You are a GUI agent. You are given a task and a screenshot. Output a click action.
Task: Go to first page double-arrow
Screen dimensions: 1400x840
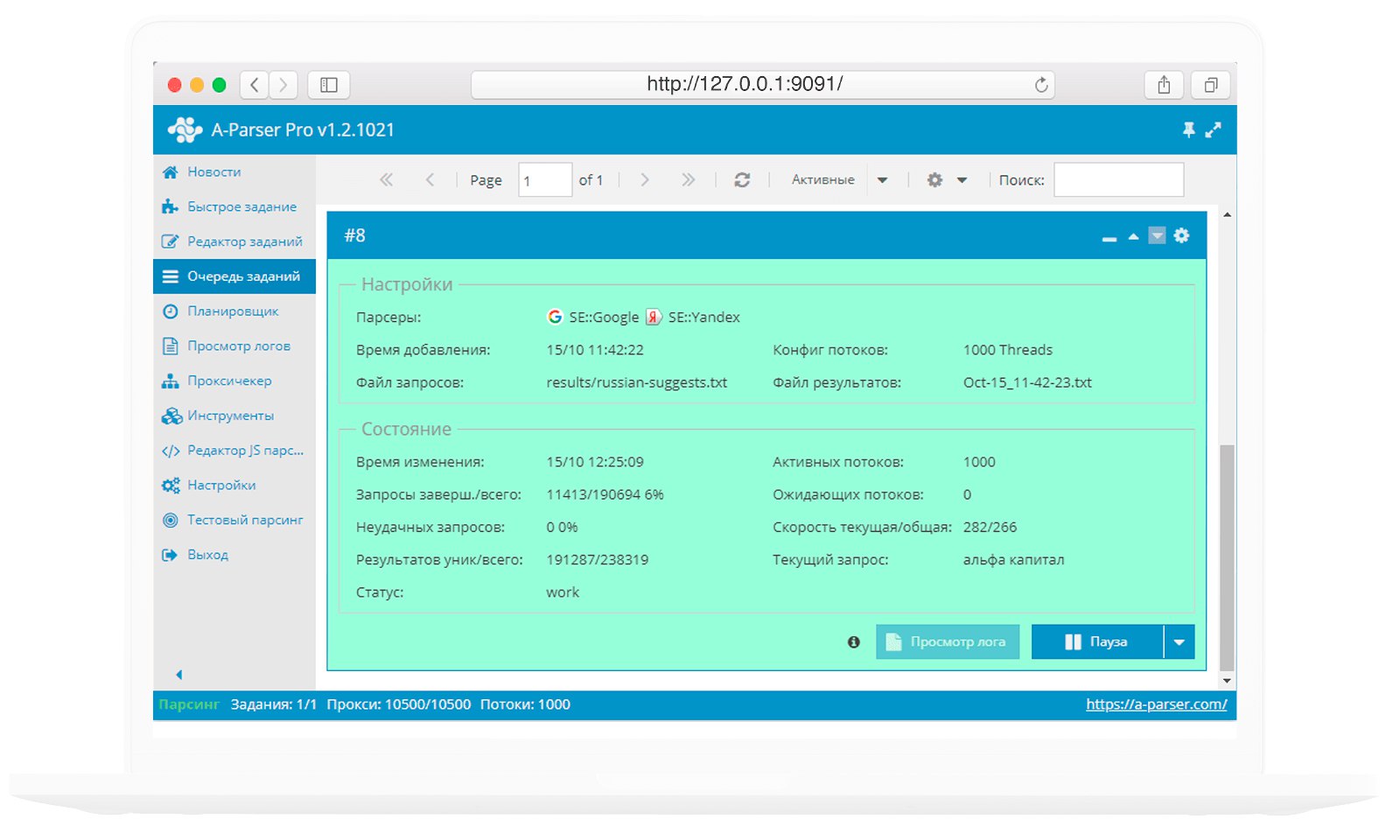click(386, 180)
